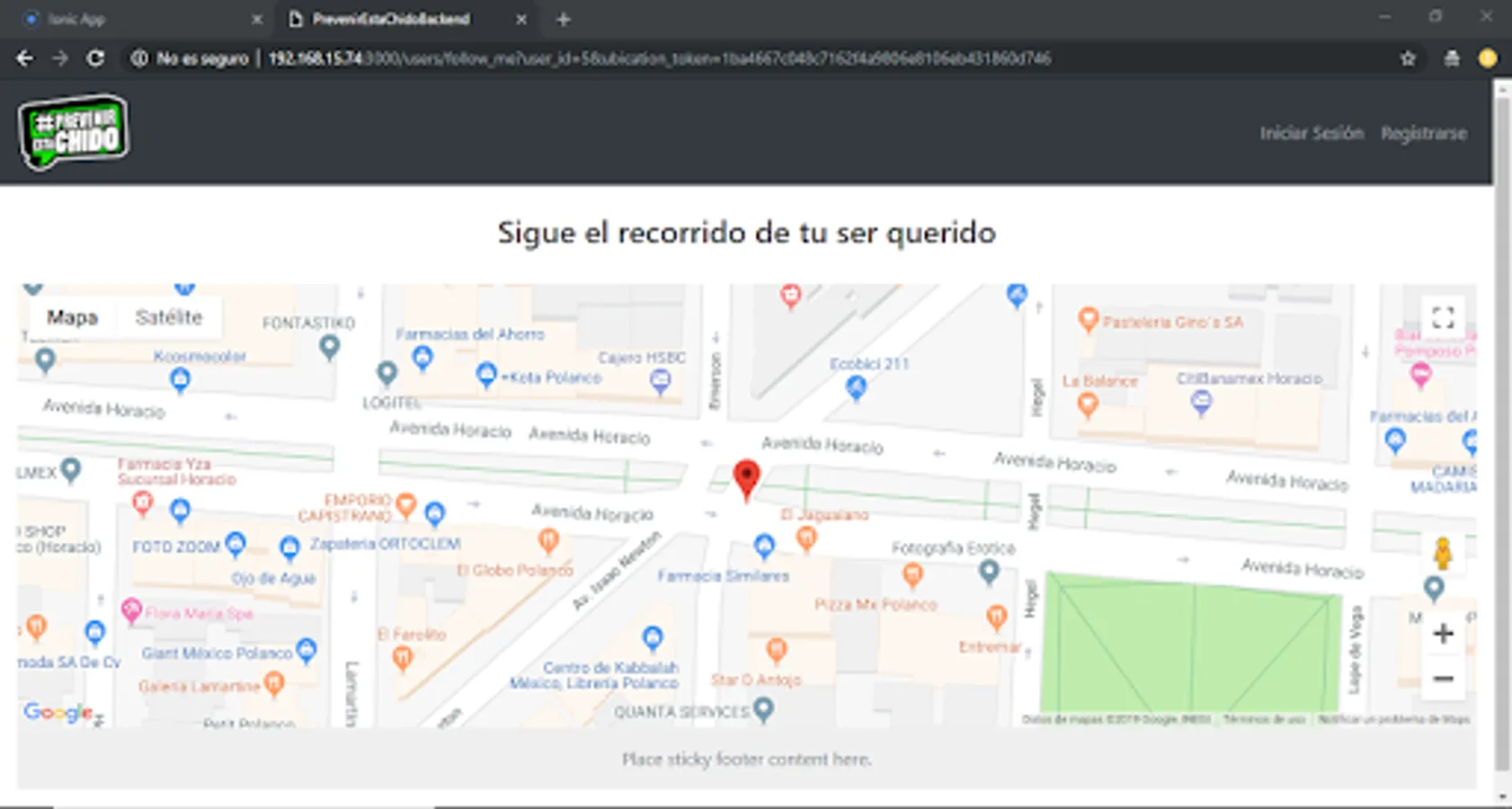The height and width of the screenshot is (809, 1512).
Task: Click the QUANTA SERVICES pin
Action: coord(764,710)
